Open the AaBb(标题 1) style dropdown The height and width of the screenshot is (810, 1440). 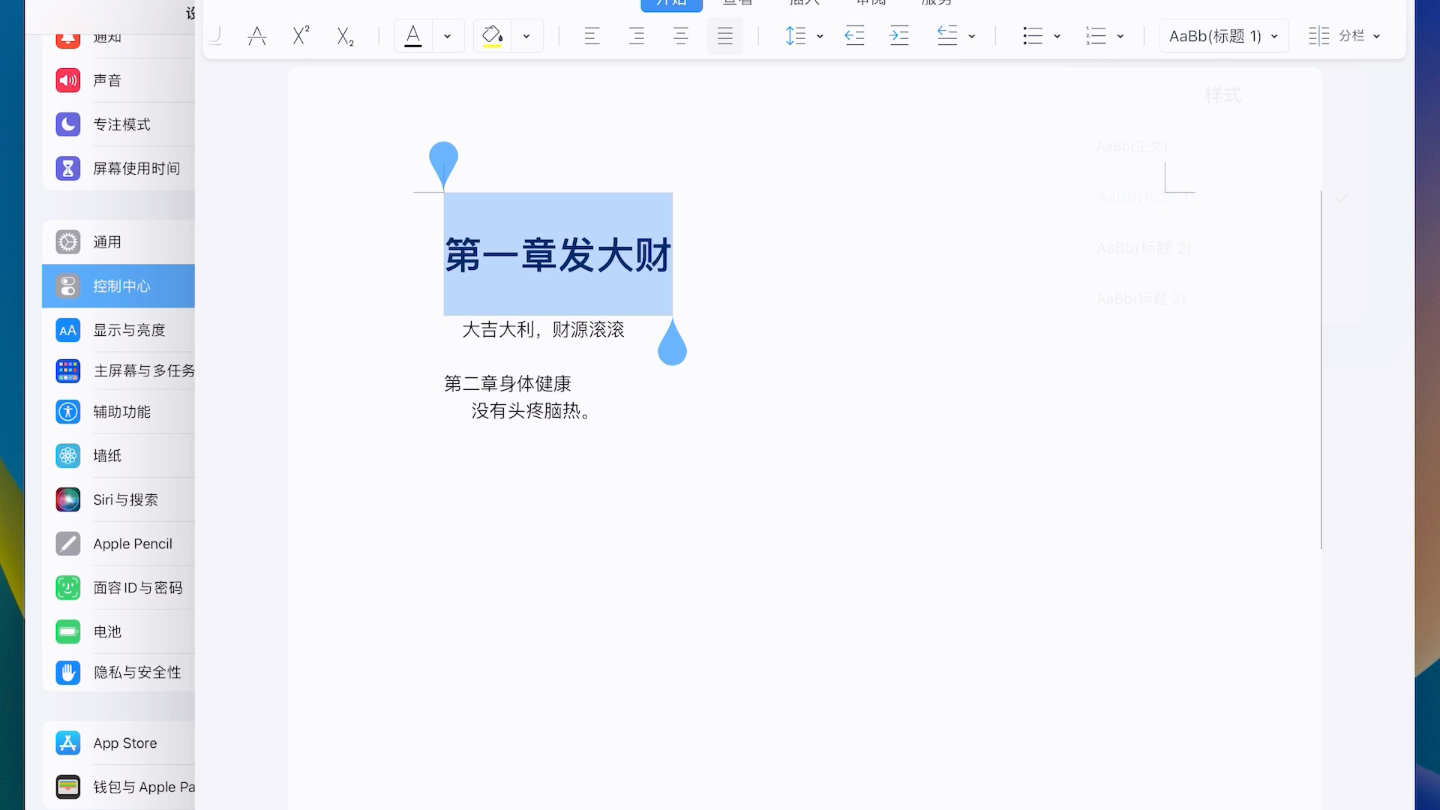click(1224, 36)
